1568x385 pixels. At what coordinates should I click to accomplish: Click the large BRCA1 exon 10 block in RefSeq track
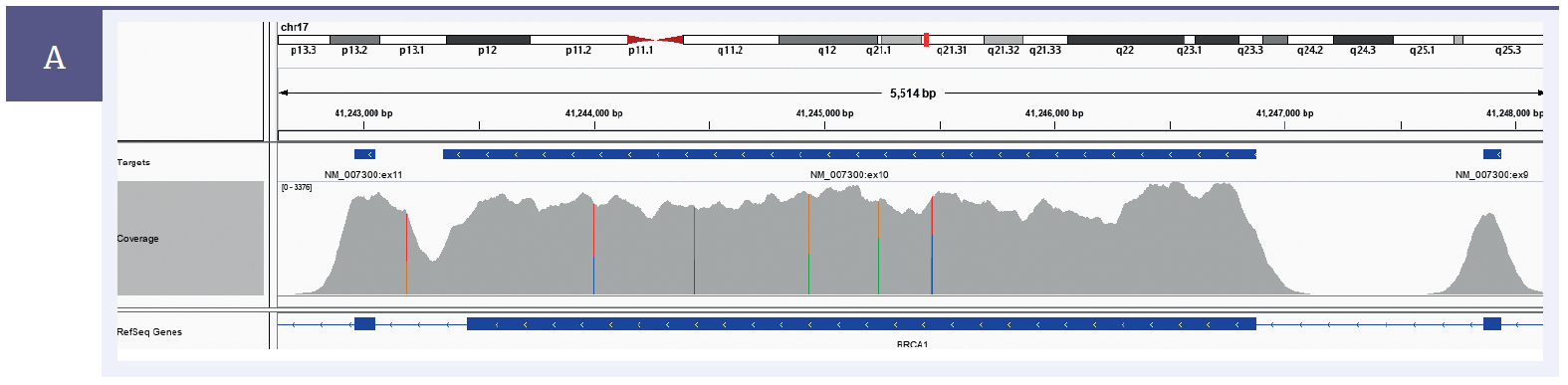[x=861, y=324]
